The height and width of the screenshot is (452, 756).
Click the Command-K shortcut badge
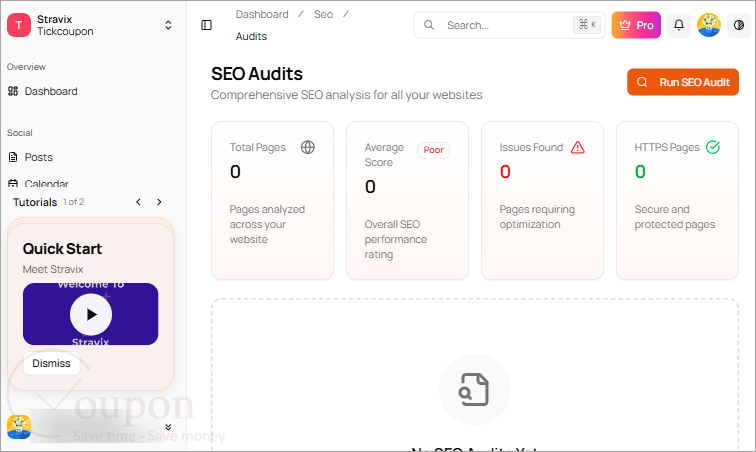pyautogui.click(x=587, y=25)
